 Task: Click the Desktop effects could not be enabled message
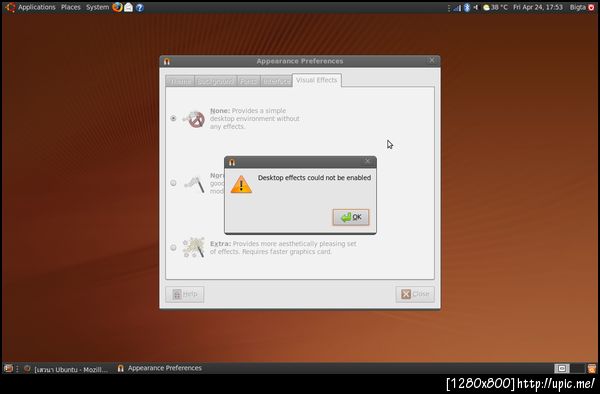314,178
